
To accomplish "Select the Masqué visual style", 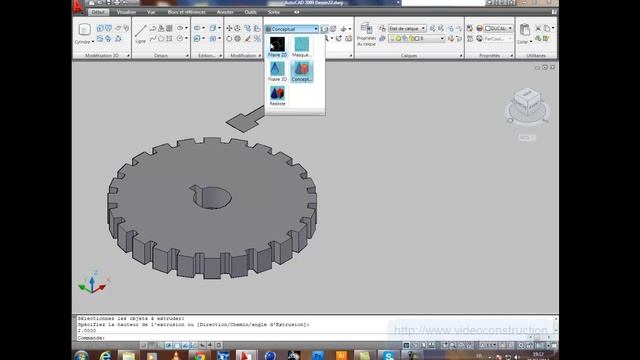I will pos(302,47).
